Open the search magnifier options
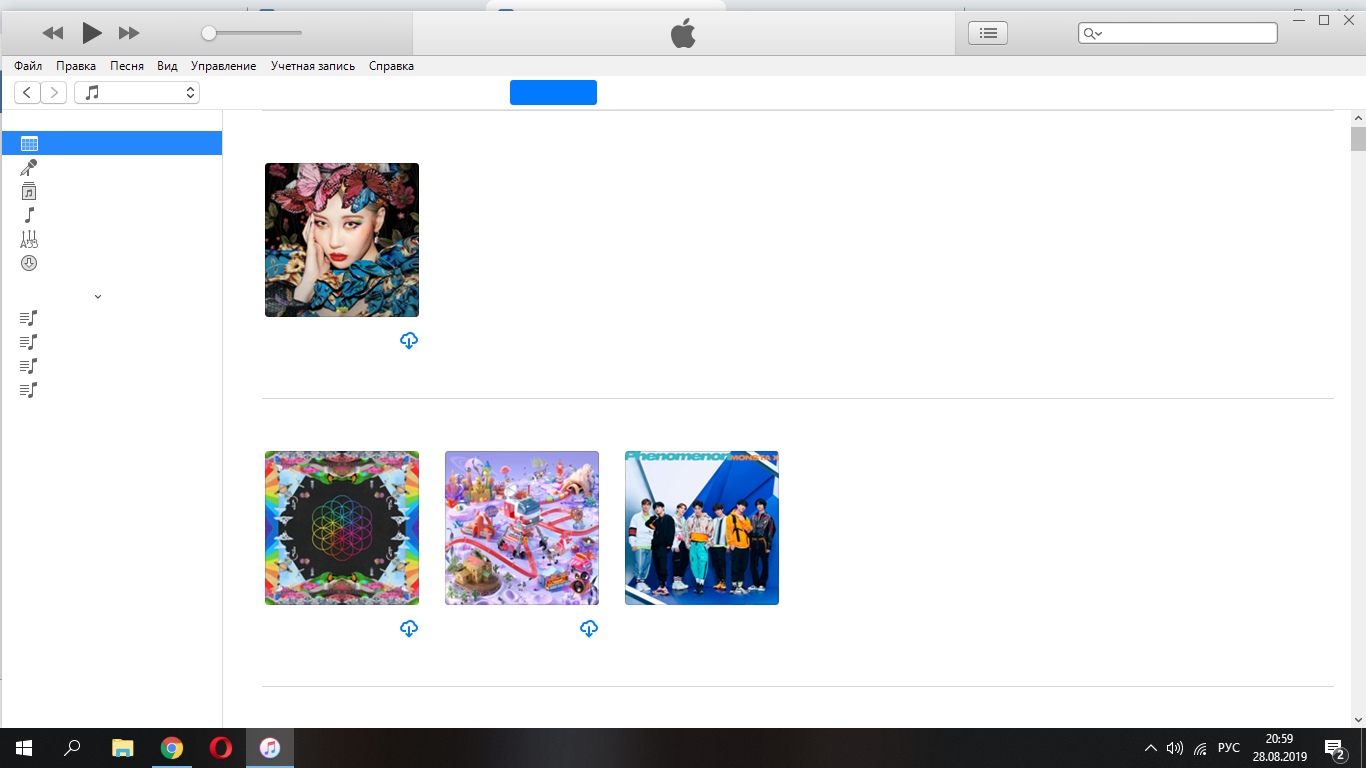Image resolution: width=1366 pixels, height=768 pixels. [x=1092, y=34]
